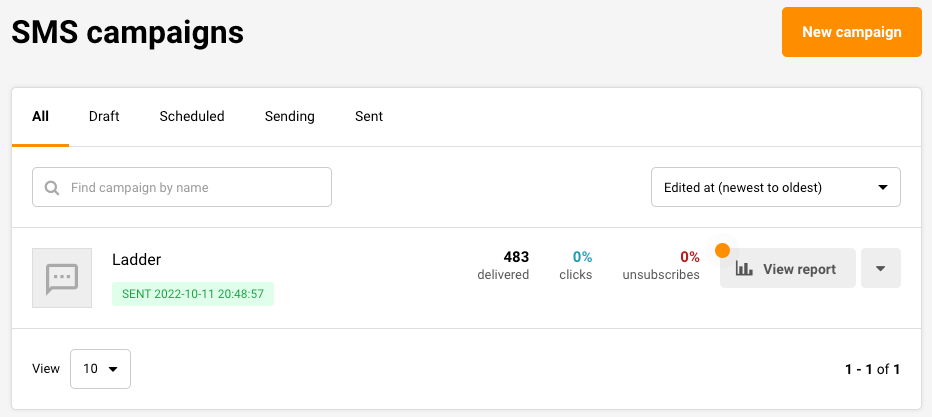Switch to the Draft tab
Image resolution: width=932 pixels, height=417 pixels.
tap(104, 116)
